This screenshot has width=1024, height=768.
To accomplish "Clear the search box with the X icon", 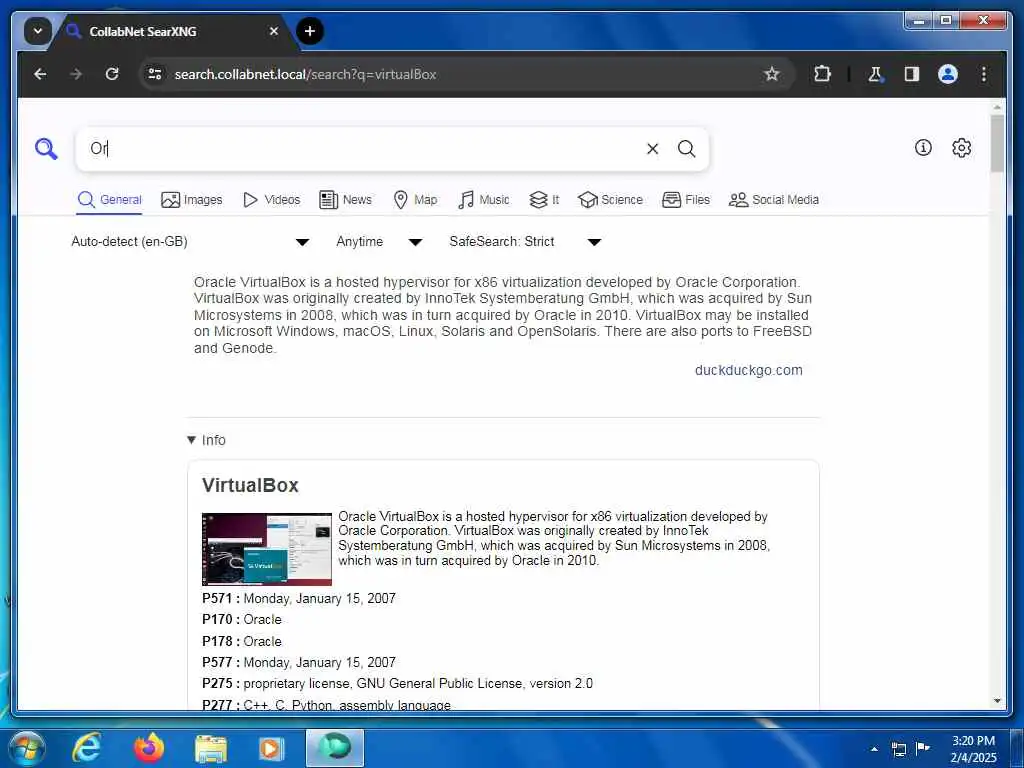I will 652,149.
